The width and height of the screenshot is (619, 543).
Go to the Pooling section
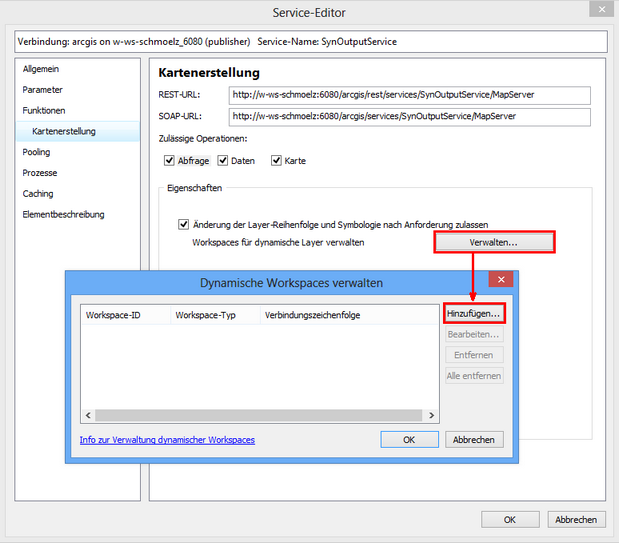click(36, 152)
